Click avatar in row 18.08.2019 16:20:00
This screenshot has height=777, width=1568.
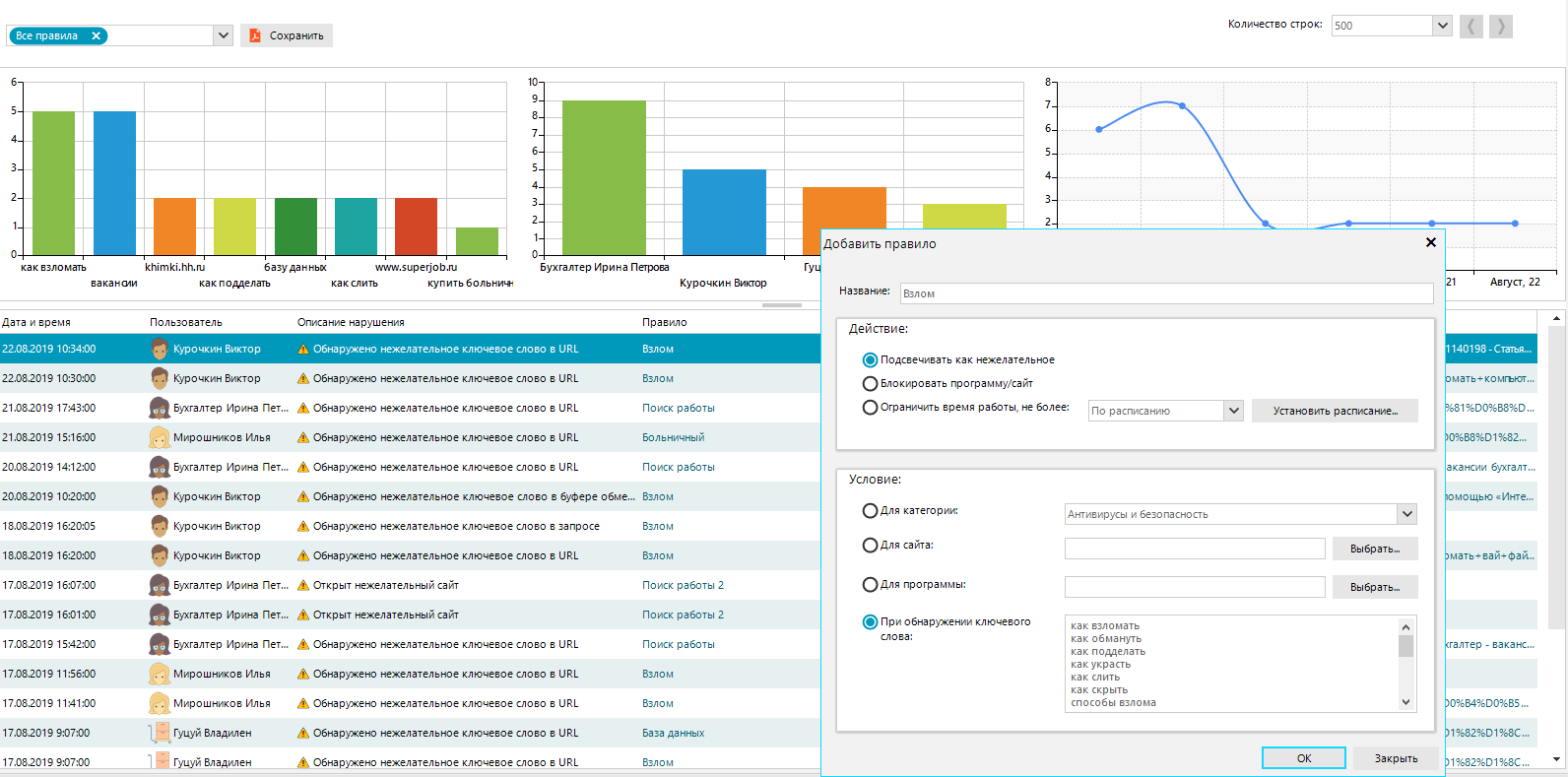coord(159,555)
